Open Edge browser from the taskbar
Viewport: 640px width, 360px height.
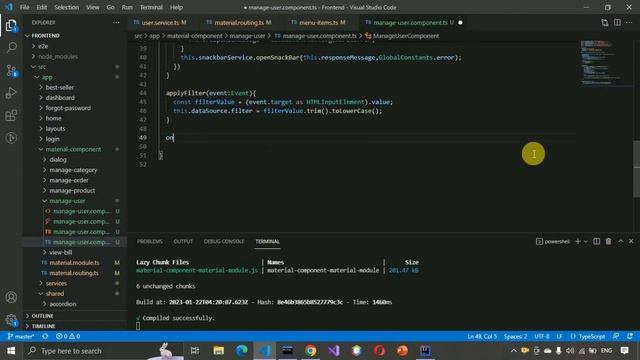[x=242, y=351]
